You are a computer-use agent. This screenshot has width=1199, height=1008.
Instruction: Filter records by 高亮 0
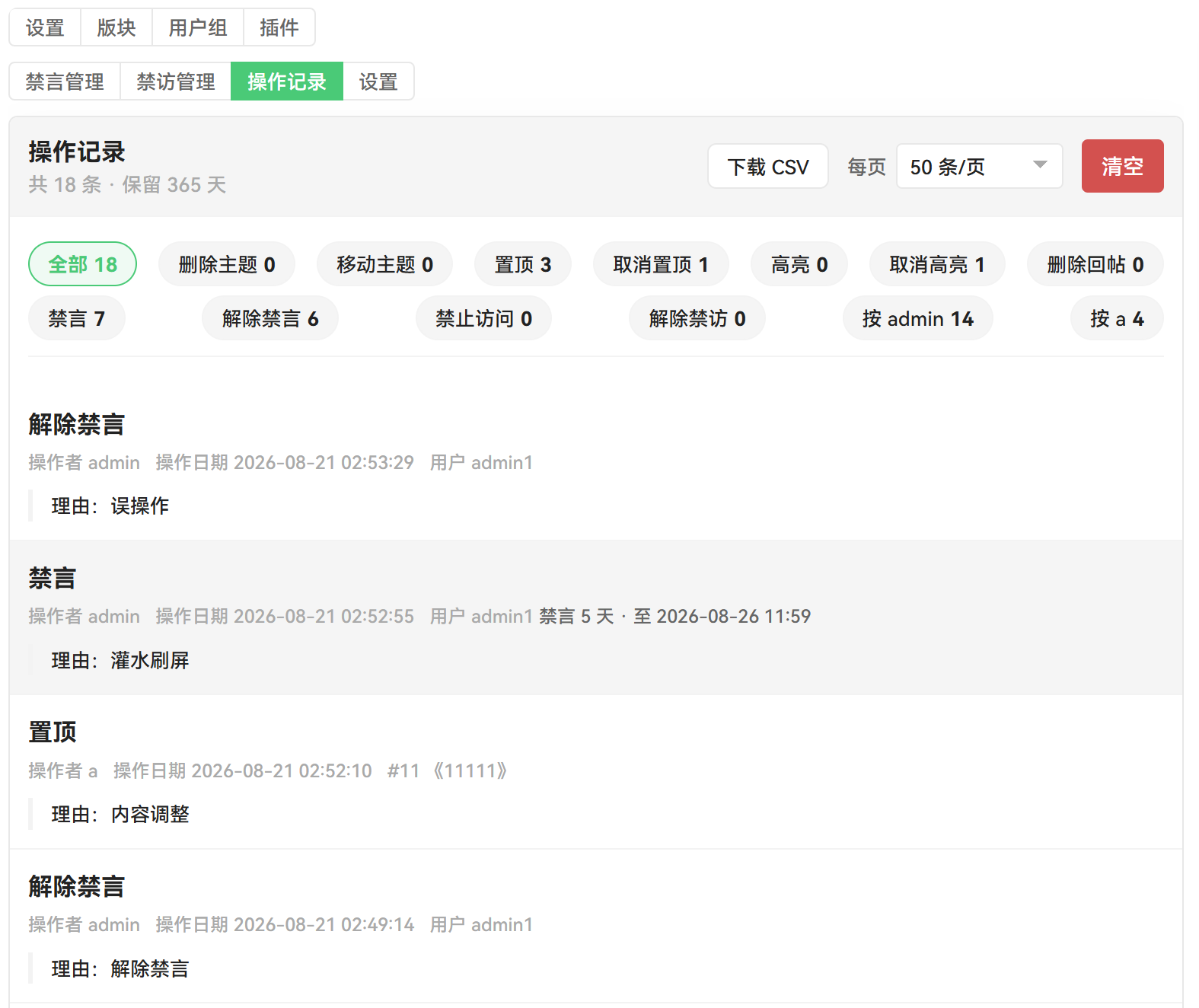tap(799, 264)
